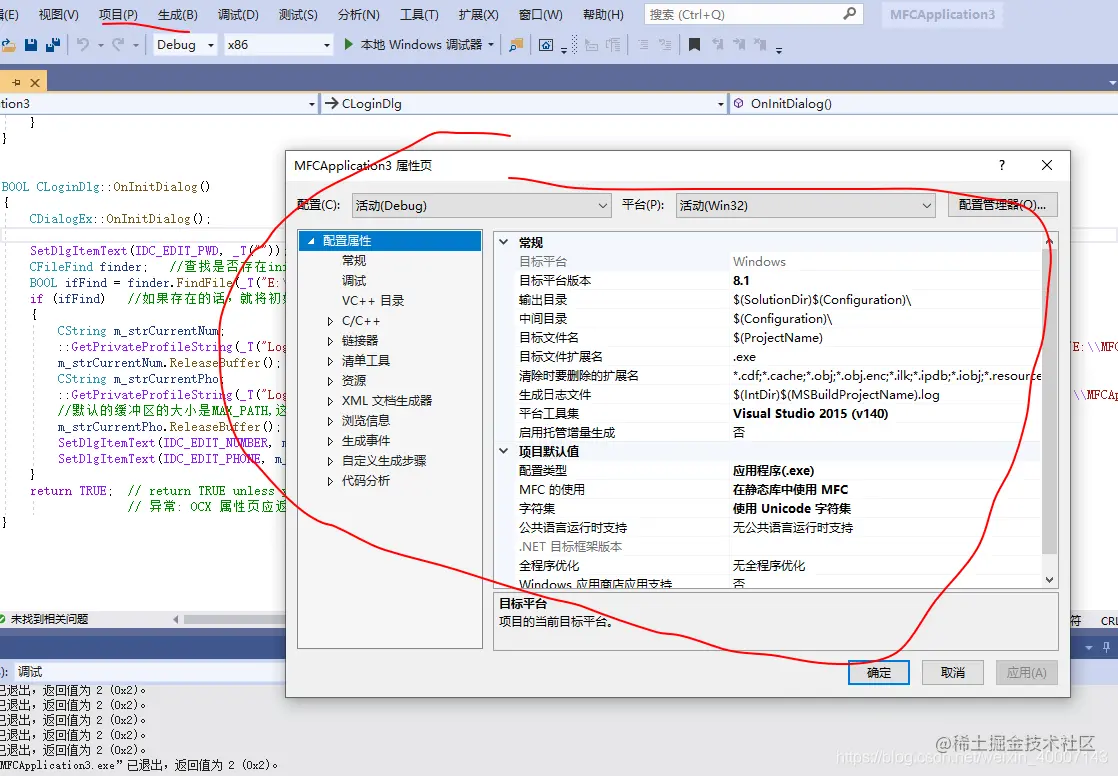Click the previous bookmark icon
The width and height of the screenshot is (1118, 776).
point(717,44)
